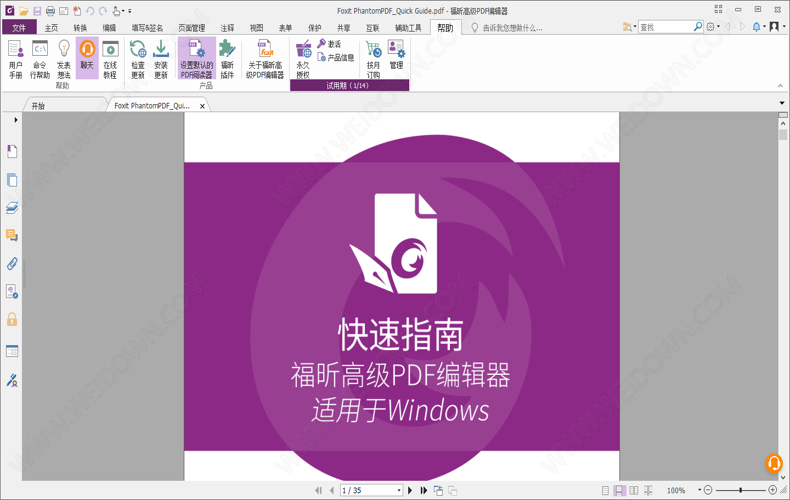Switch to the 开始 start document tab

click(x=38, y=106)
